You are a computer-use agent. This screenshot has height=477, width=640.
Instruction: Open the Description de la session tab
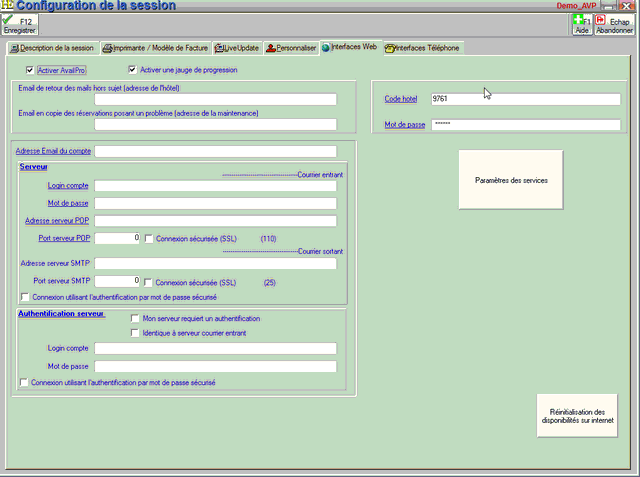point(52,47)
